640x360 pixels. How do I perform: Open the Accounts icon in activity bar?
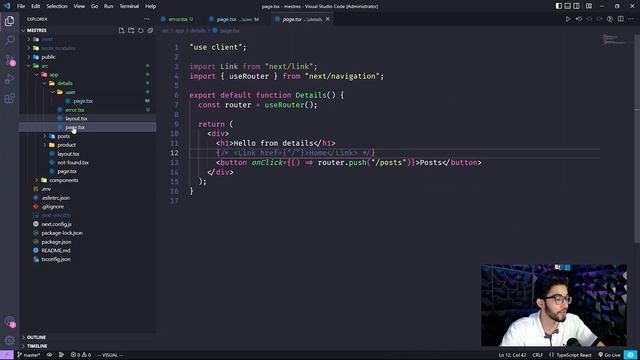pyautogui.click(x=9, y=322)
